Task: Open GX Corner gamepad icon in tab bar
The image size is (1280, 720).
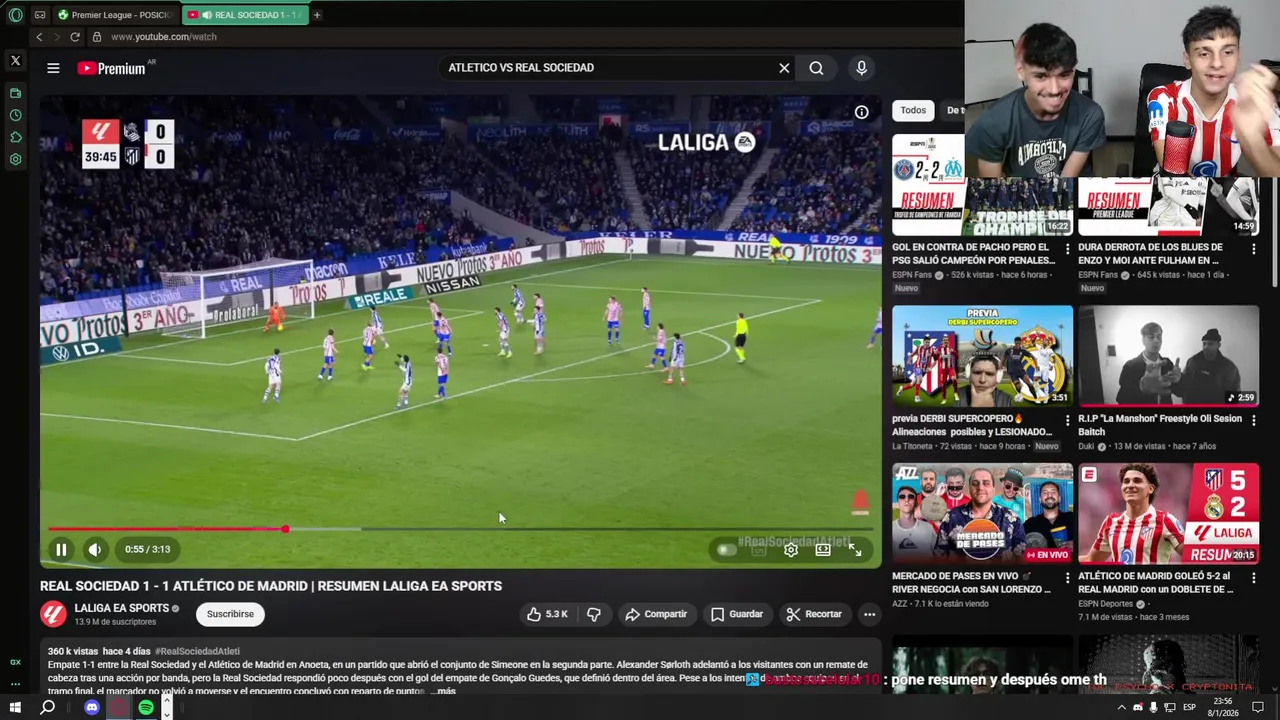Action: pyautogui.click(x=39, y=15)
